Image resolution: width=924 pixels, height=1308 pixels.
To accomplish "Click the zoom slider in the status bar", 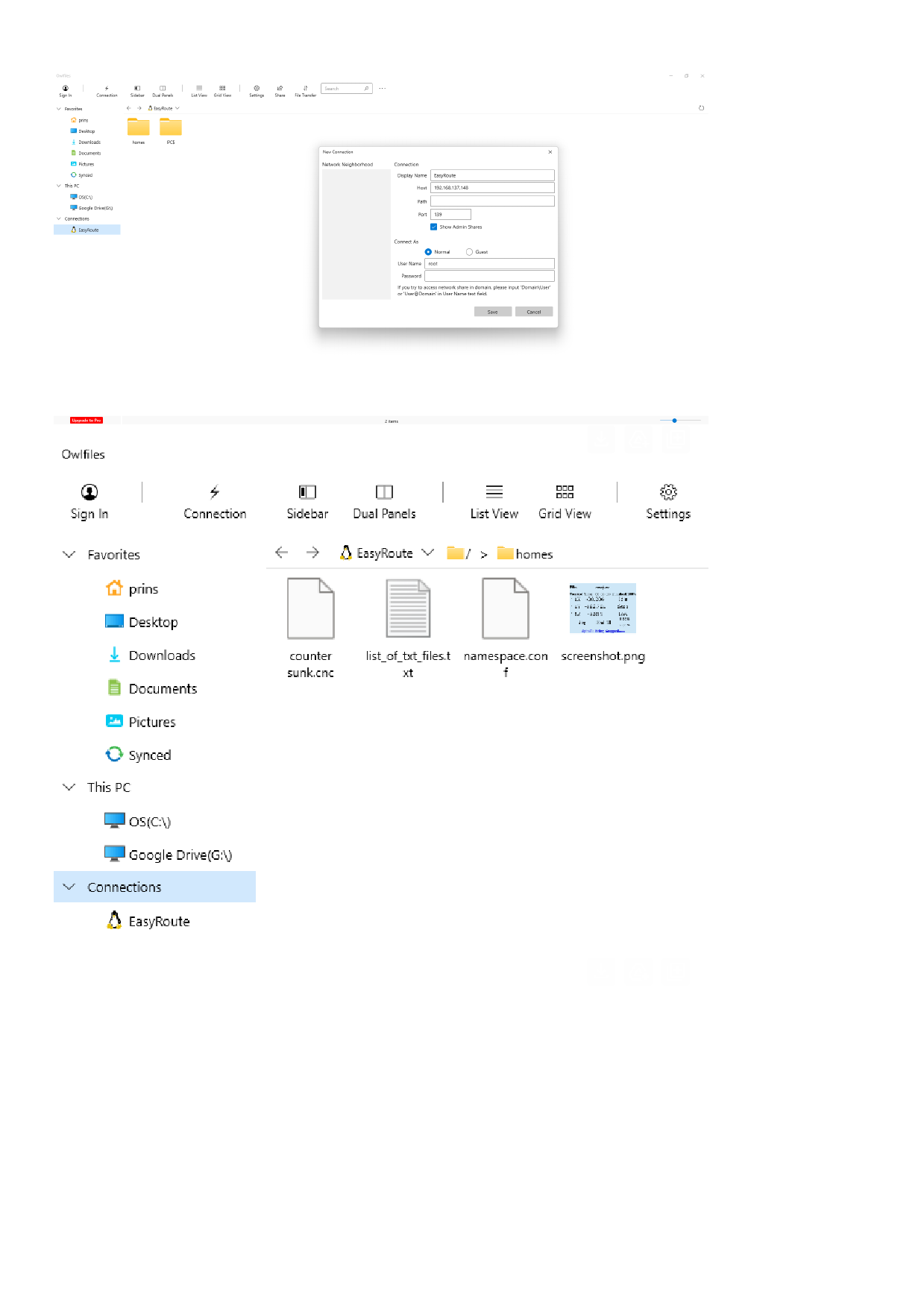I will 674,421.
